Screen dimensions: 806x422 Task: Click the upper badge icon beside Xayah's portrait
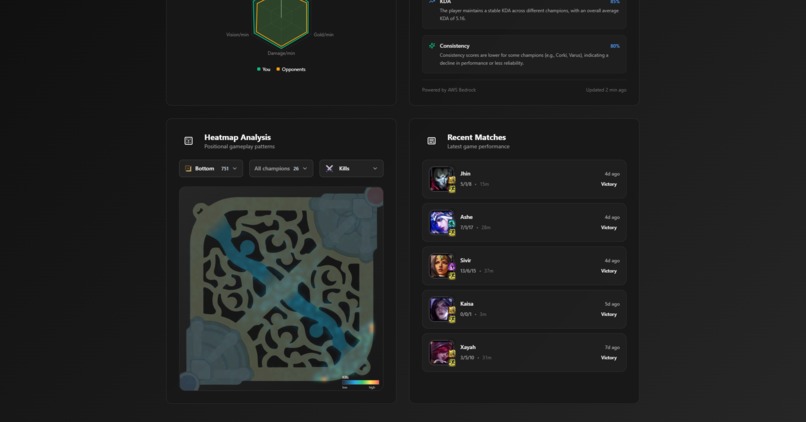[452, 354]
